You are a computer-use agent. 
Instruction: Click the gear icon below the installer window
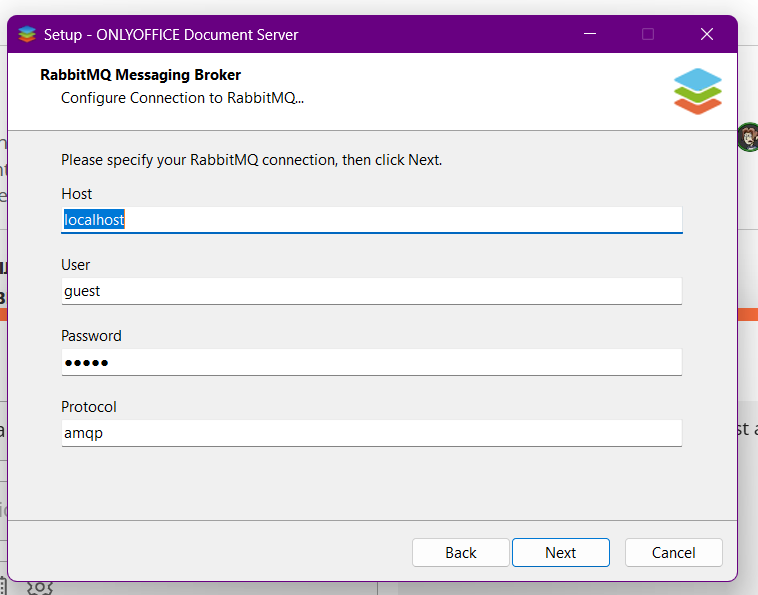coord(40,587)
